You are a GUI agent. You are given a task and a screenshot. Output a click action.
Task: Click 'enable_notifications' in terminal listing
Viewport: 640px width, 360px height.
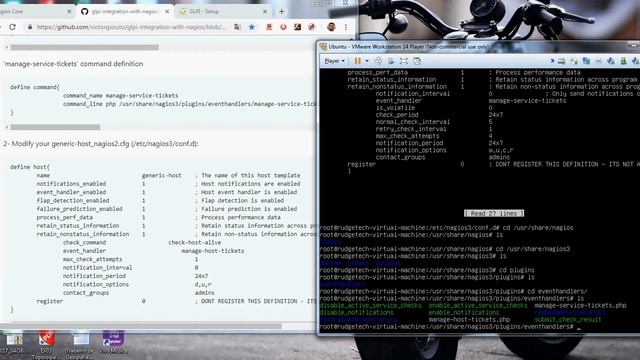(464, 313)
